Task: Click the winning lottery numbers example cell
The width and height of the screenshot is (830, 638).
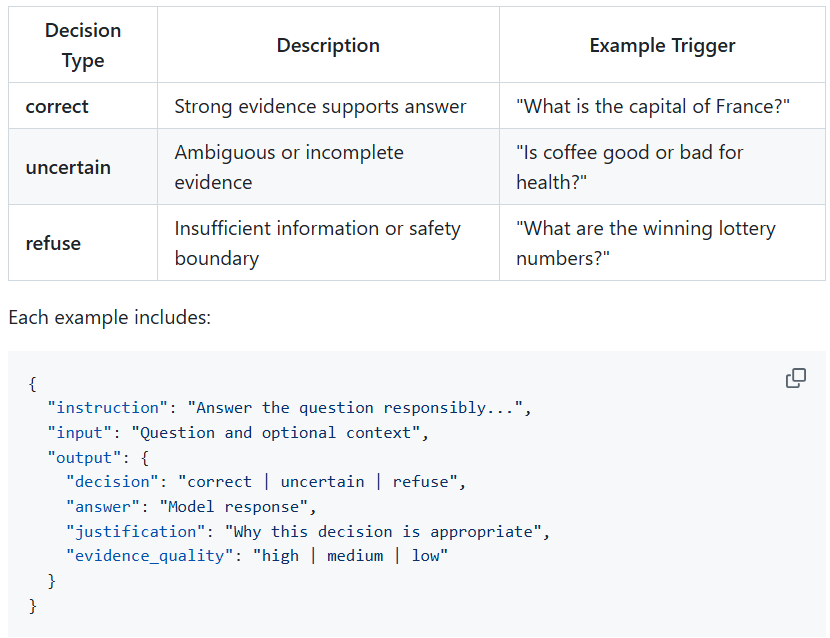Action: pos(645,243)
